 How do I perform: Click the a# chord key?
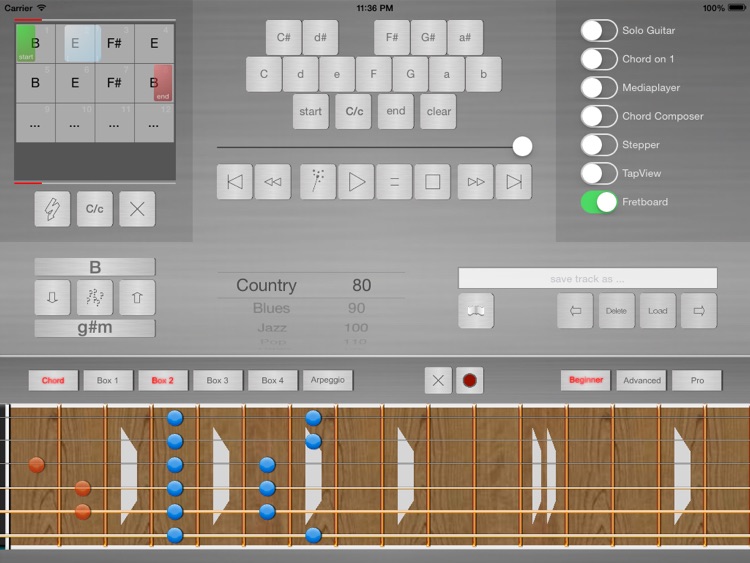point(465,37)
